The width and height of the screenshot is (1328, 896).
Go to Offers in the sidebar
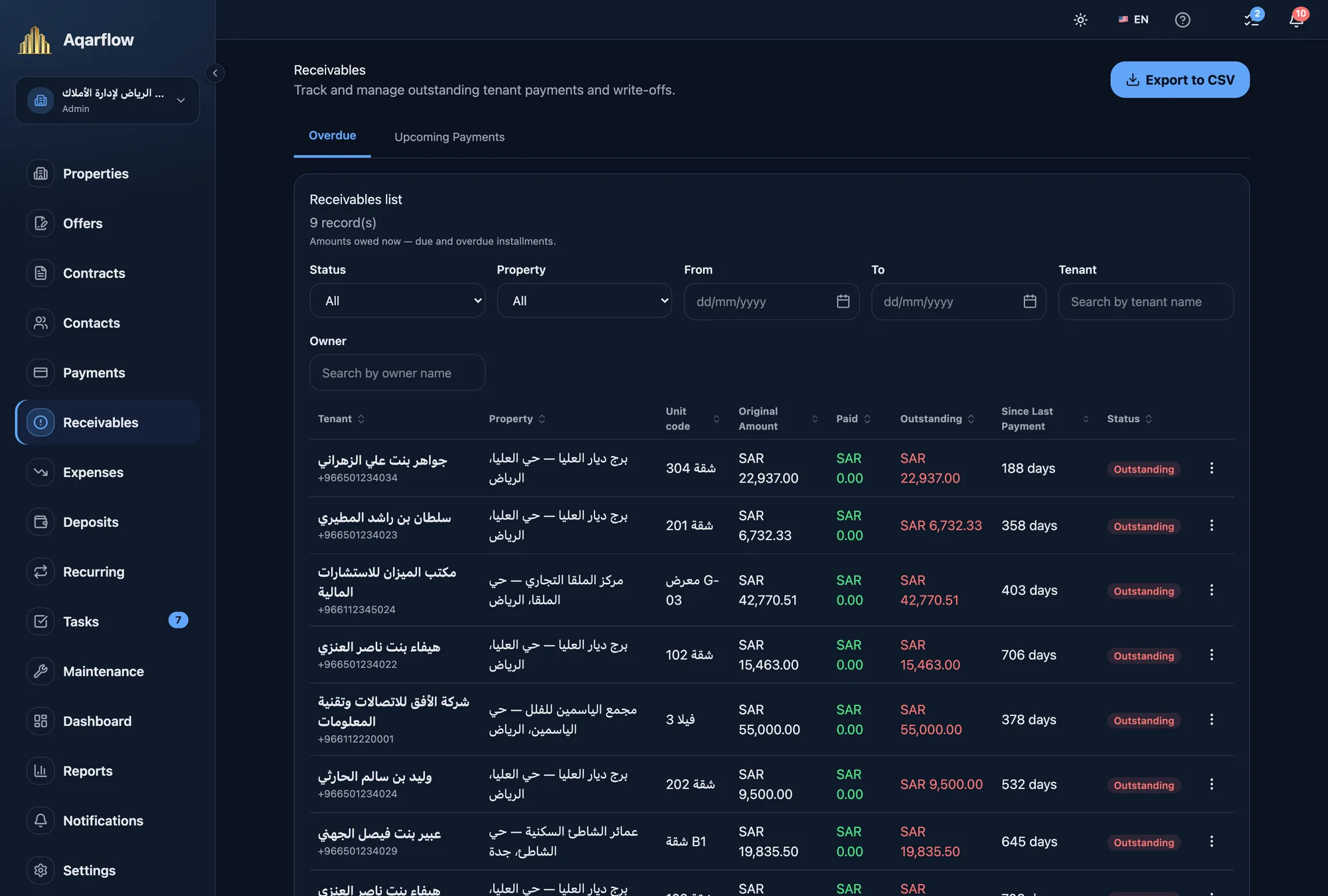click(x=108, y=223)
